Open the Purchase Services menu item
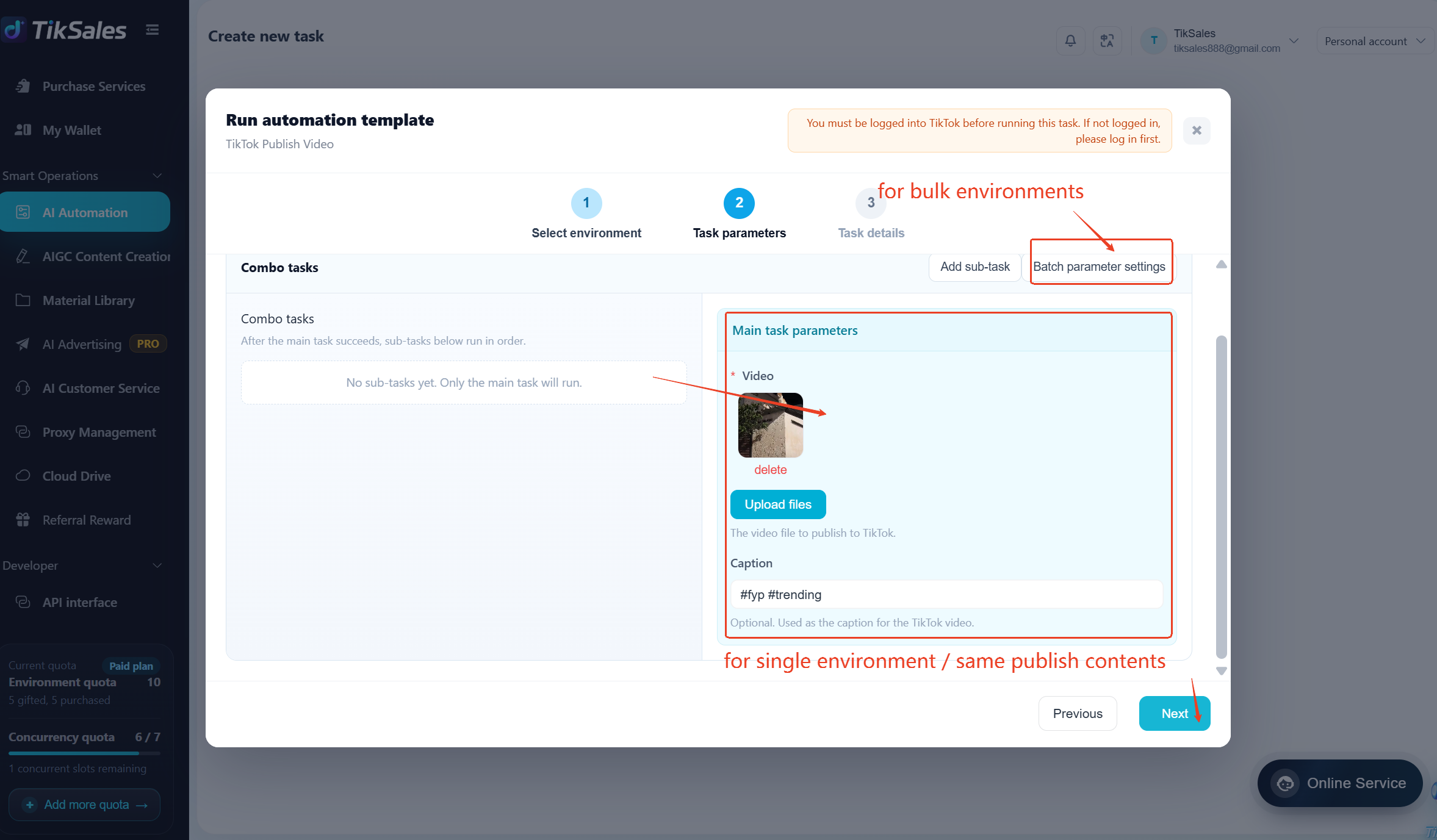Image resolution: width=1437 pixels, height=840 pixels. 85,86
